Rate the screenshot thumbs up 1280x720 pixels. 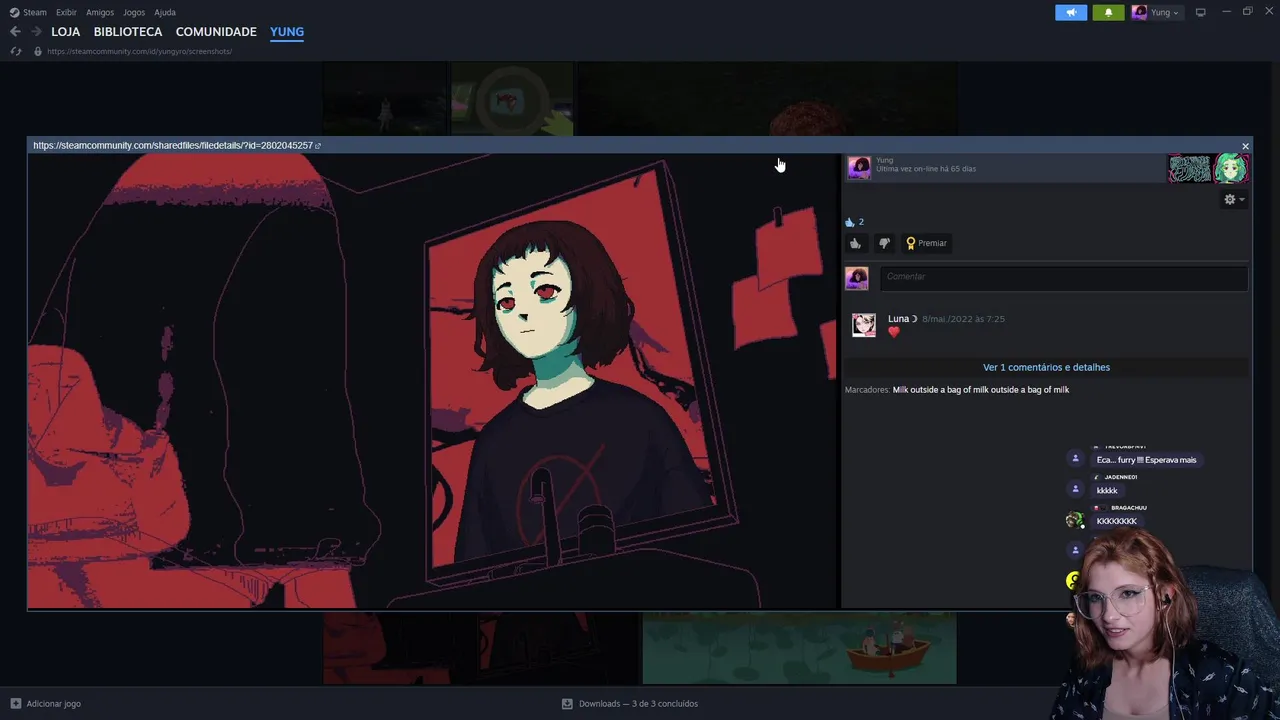click(855, 243)
